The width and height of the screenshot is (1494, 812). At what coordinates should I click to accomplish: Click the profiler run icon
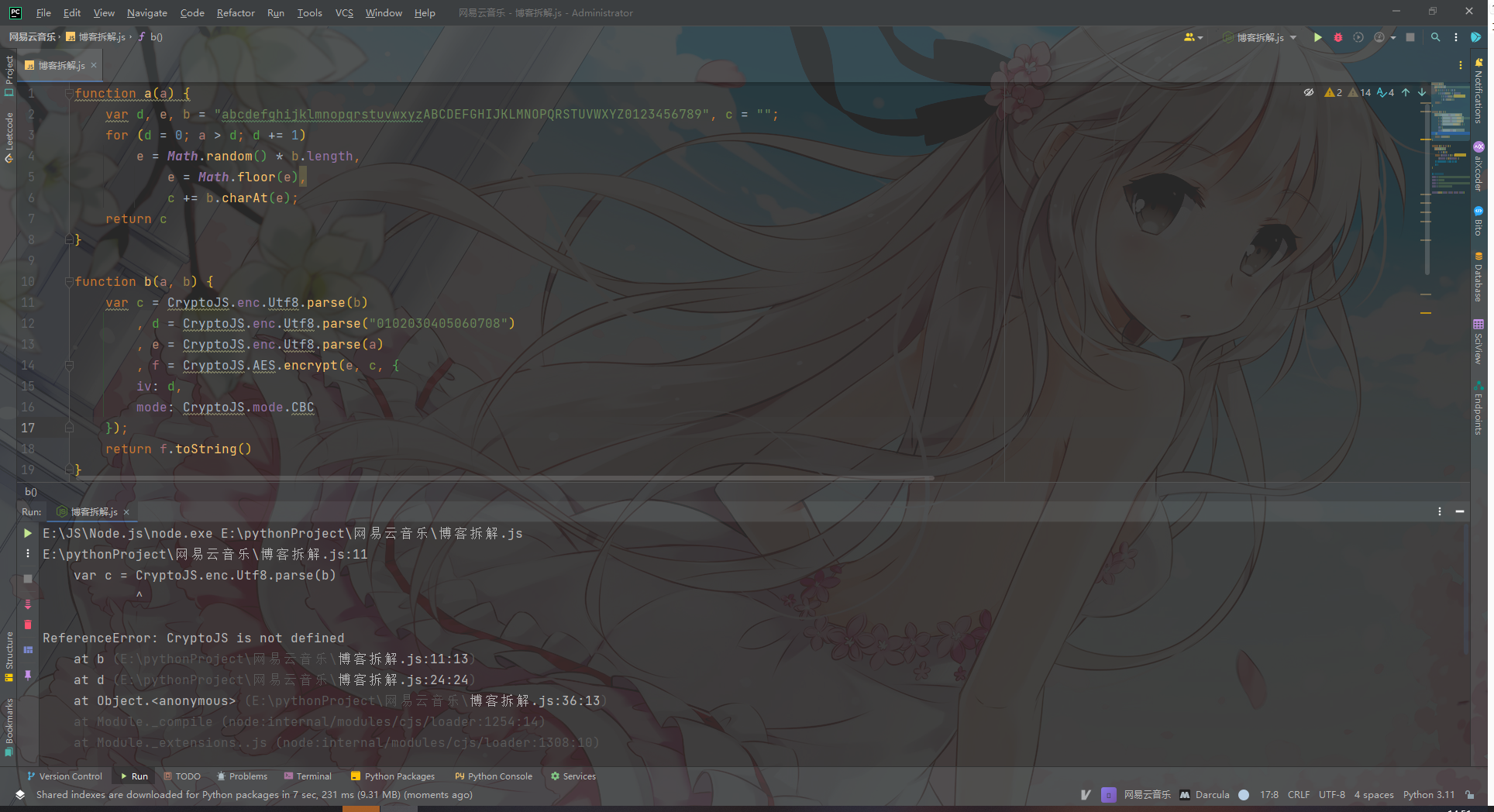click(1379, 37)
